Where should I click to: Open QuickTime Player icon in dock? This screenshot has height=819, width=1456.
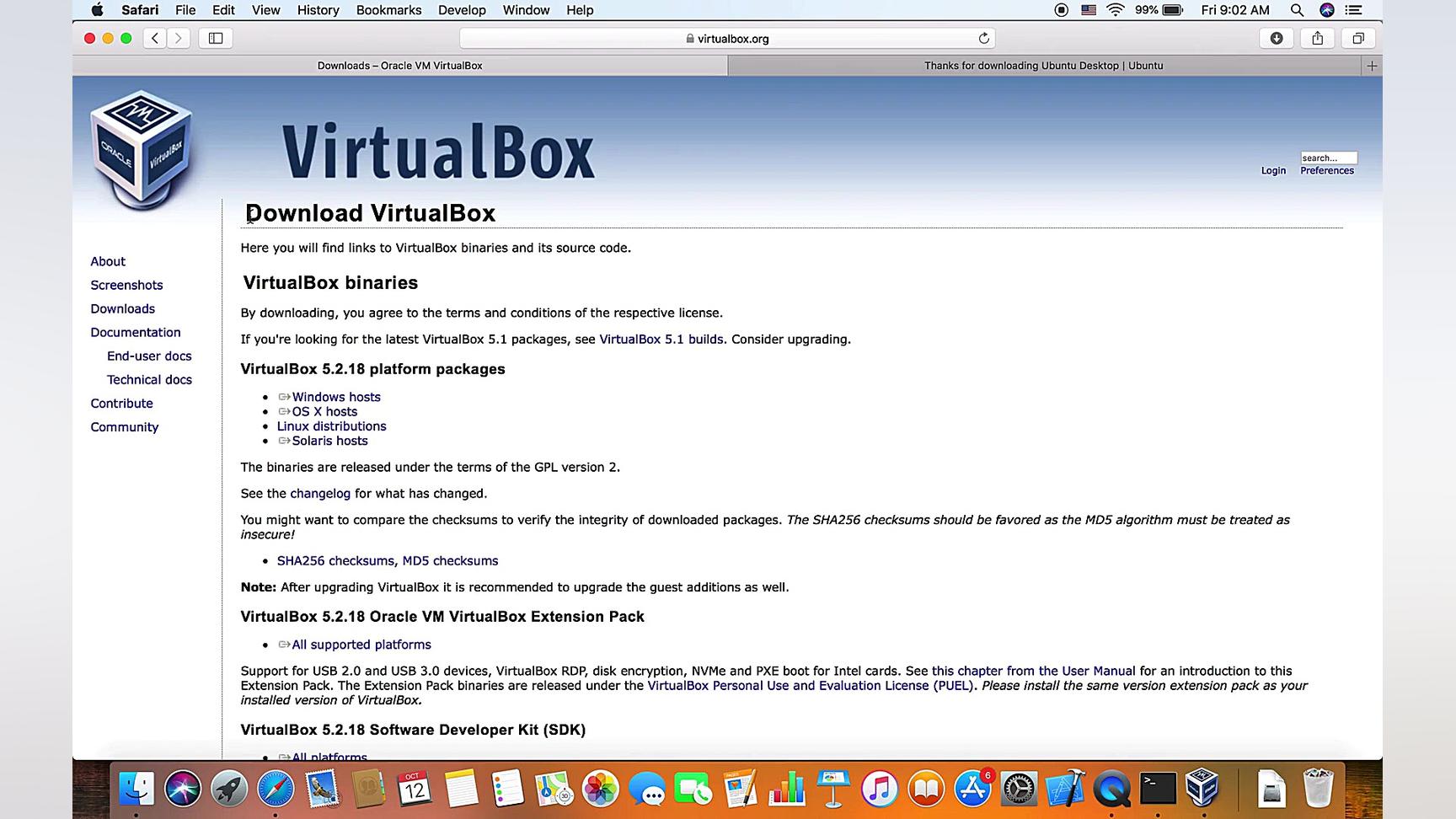tap(1111, 790)
